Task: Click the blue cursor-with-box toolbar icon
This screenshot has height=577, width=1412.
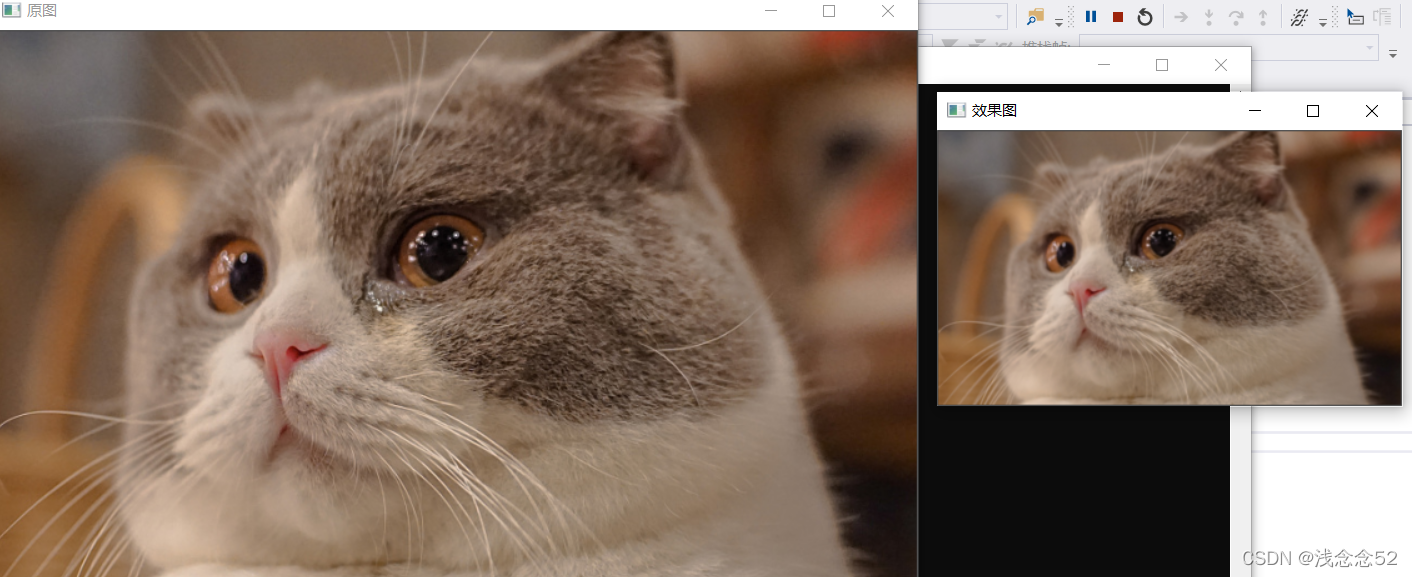Action: click(1355, 17)
